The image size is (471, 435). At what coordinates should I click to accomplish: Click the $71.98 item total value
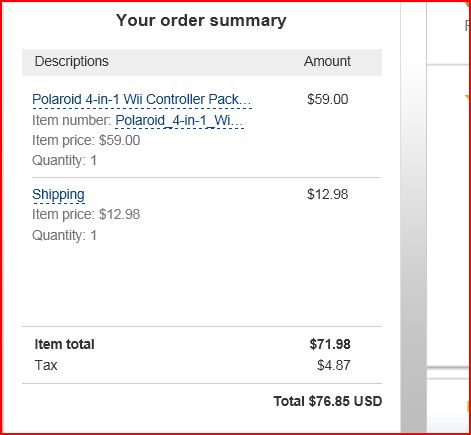pos(330,344)
